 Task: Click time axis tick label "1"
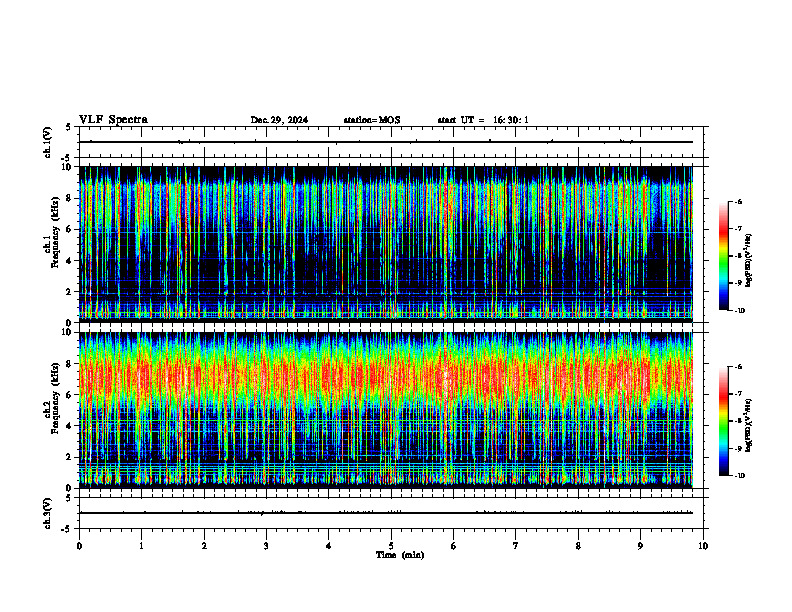[141, 546]
